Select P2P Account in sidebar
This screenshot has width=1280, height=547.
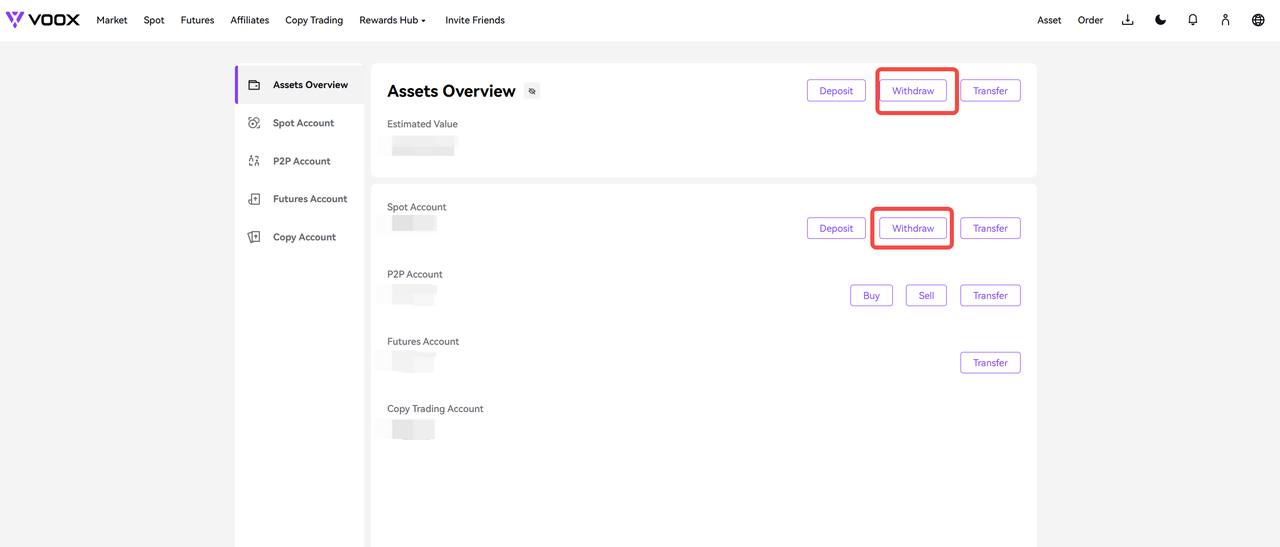tap(299, 161)
